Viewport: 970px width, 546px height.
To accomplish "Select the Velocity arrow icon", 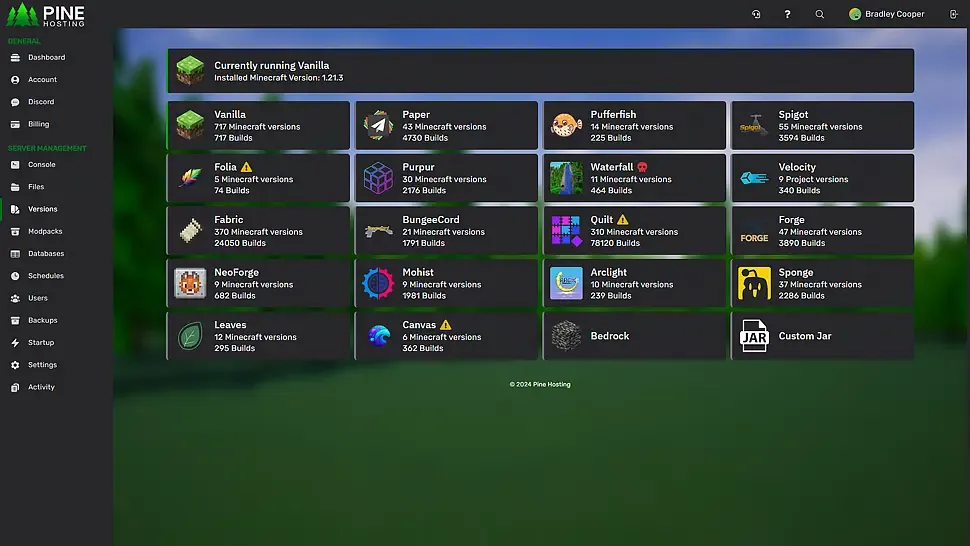I will click(x=754, y=178).
